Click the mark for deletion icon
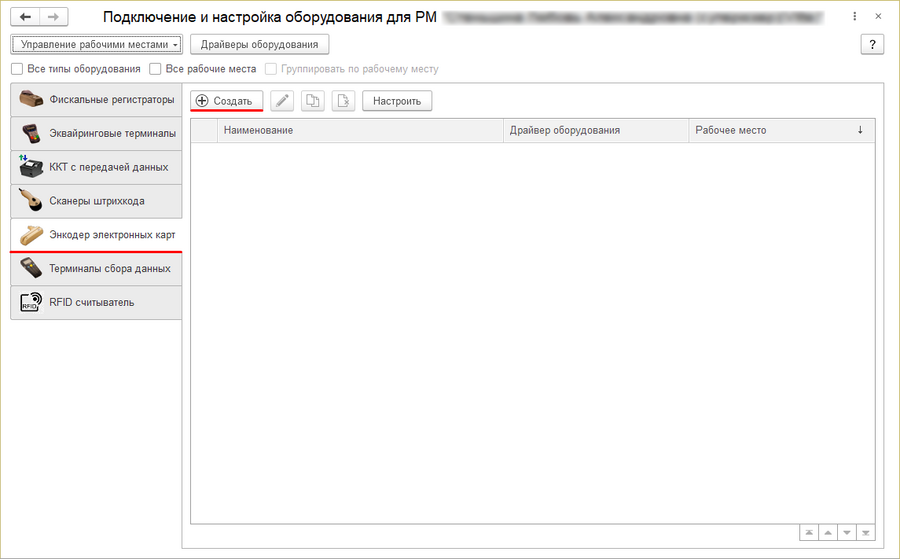The height and width of the screenshot is (559, 900). tap(343, 101)
